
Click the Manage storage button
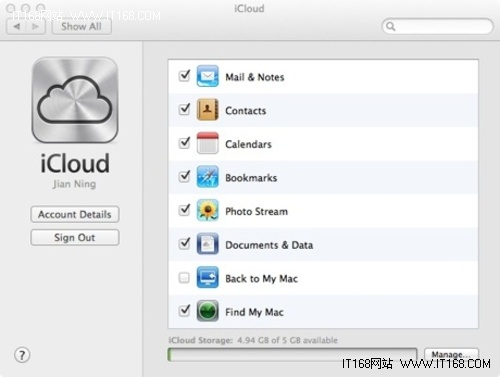pyautogui.click(x=451, y=354)
